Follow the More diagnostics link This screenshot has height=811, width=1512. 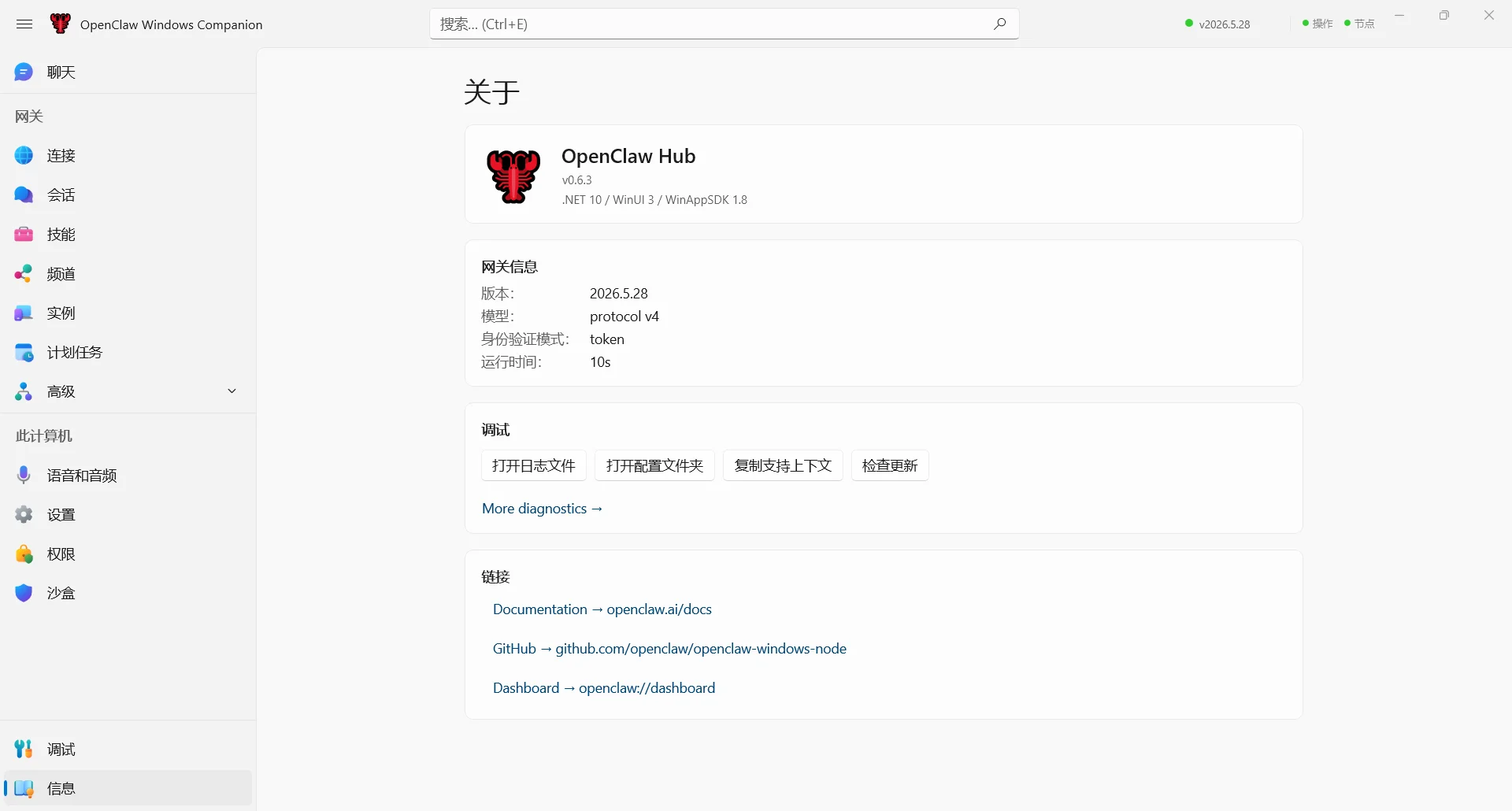click(543, 509)
